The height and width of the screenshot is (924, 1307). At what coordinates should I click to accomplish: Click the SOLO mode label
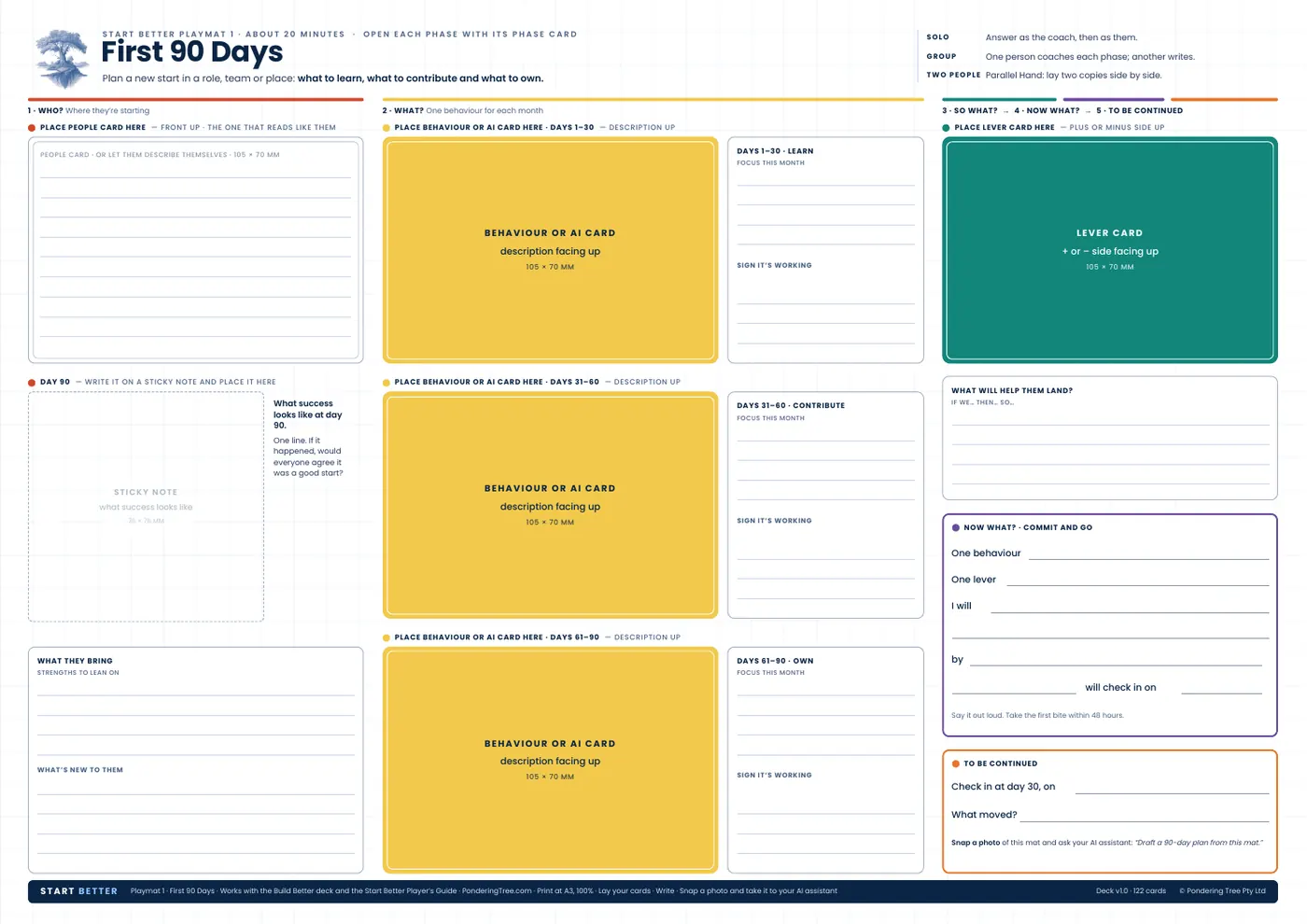(938, 37)
